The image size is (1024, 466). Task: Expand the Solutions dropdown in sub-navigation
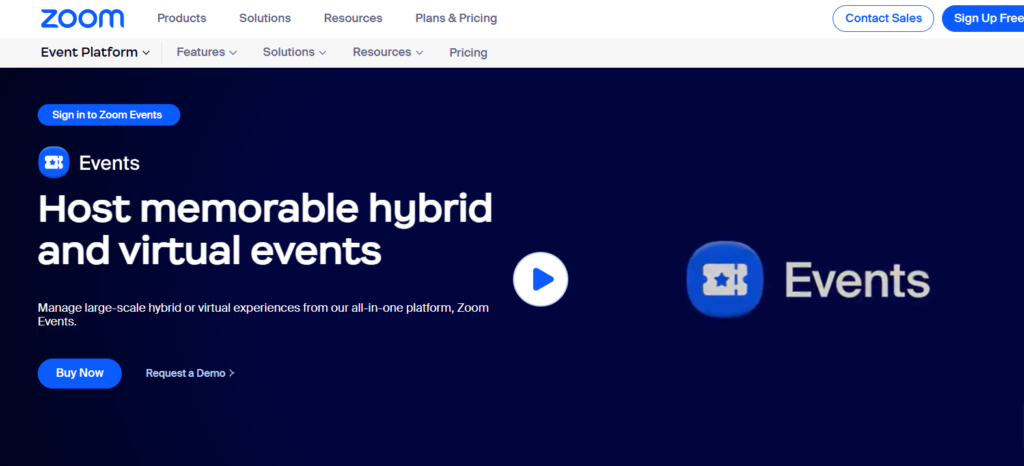295,52
